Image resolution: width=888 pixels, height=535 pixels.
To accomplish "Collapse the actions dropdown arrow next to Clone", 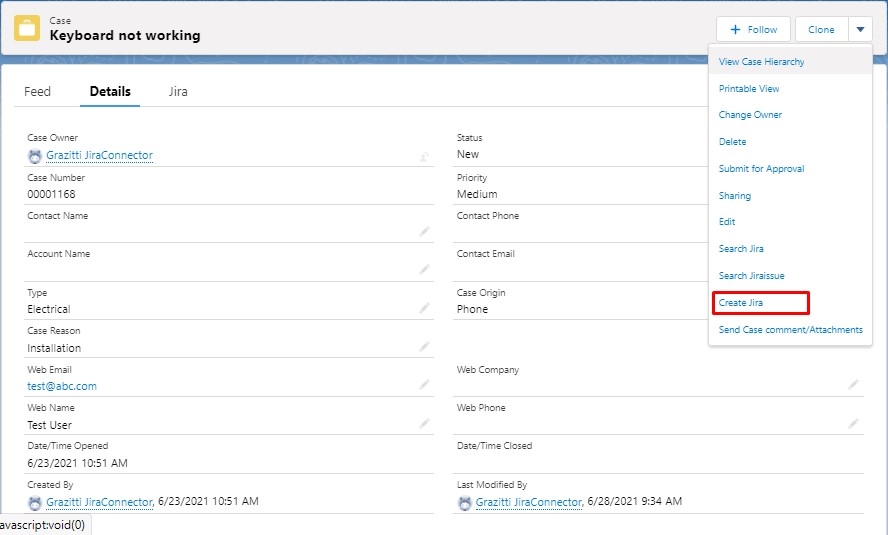I will click(x=860, y=29).
